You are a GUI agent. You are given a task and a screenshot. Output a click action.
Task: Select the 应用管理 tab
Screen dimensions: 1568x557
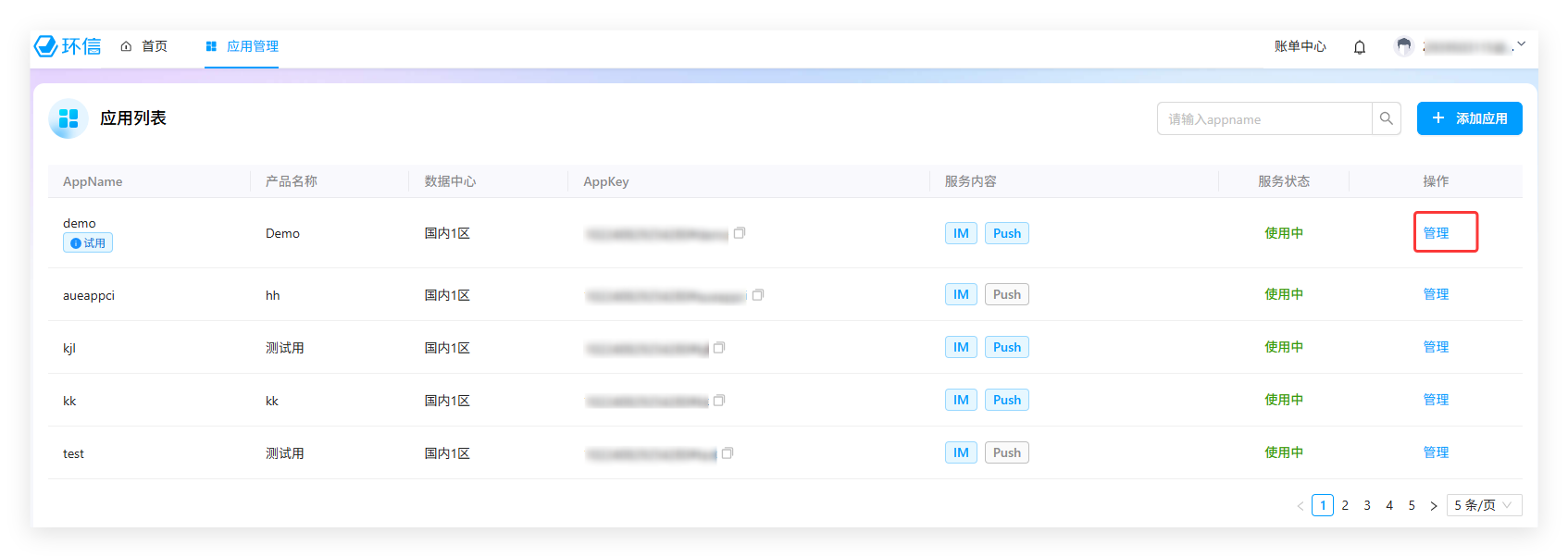click(x=242, y=46)
